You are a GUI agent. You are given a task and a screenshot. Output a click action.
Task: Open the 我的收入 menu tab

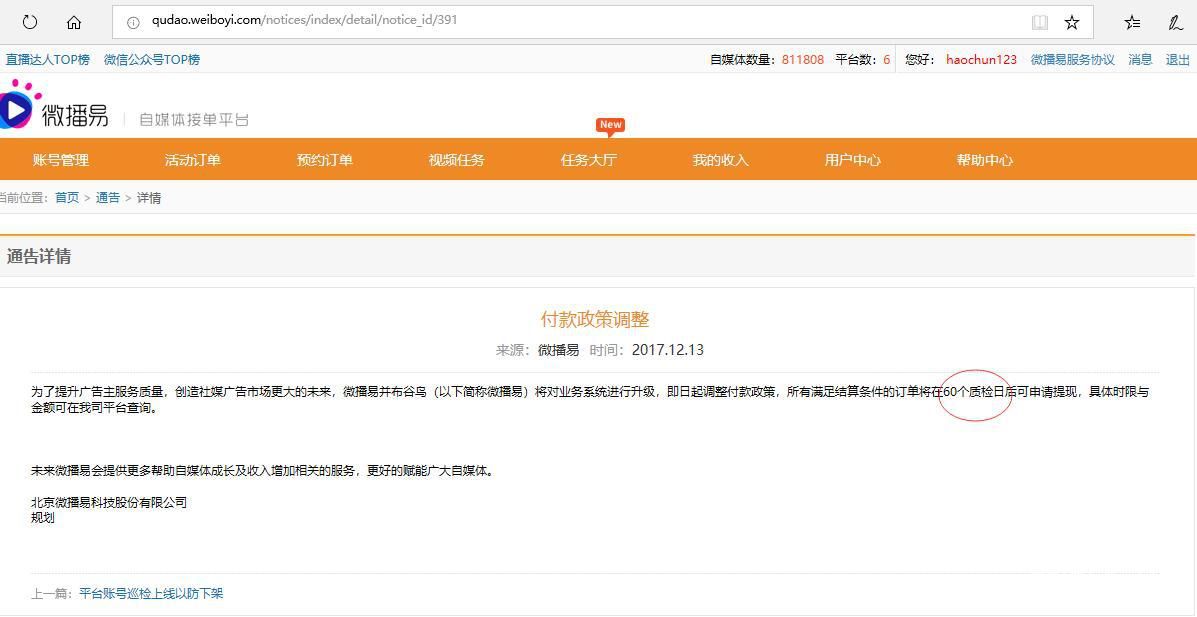(x=721, y=160)
